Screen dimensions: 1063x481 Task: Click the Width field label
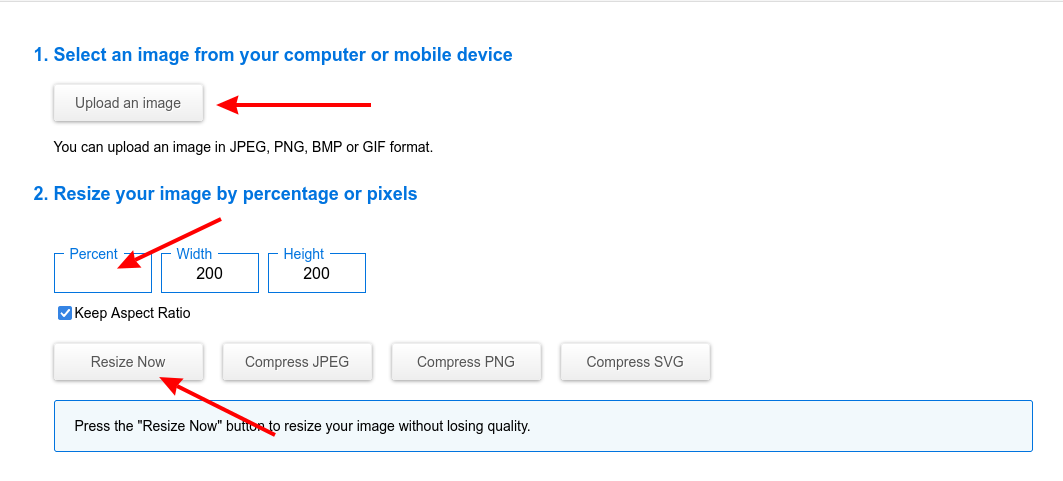(194, 254)
